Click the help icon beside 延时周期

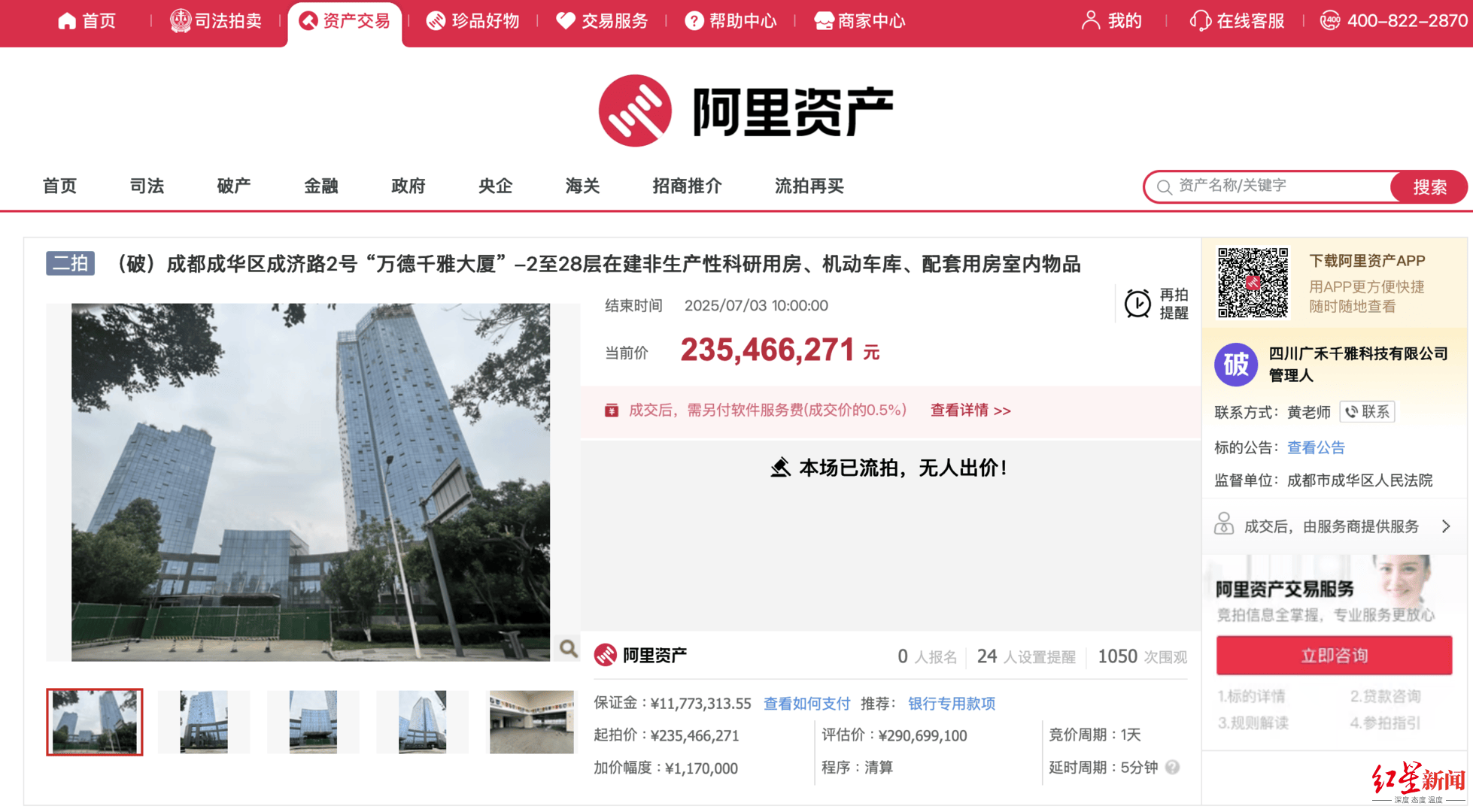coord(1172,767)
